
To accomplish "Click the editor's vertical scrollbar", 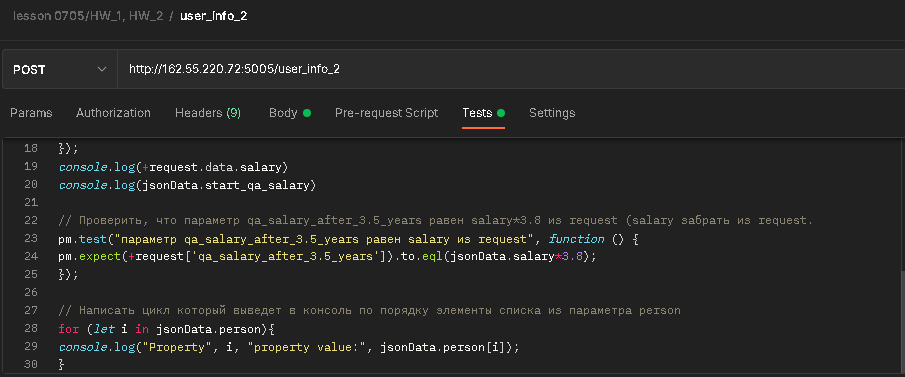I will (x=902, y=323).
